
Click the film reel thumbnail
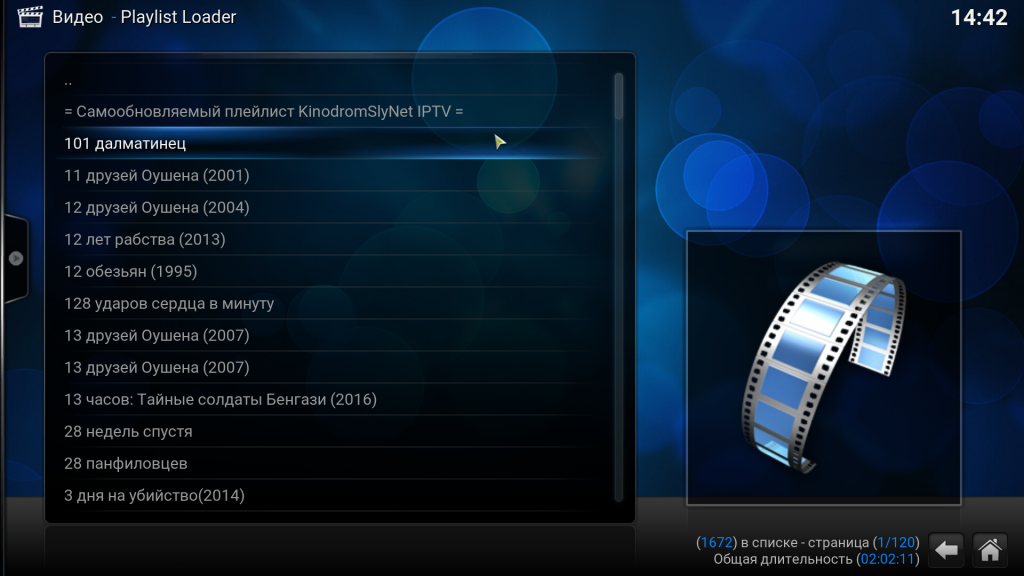822,367
